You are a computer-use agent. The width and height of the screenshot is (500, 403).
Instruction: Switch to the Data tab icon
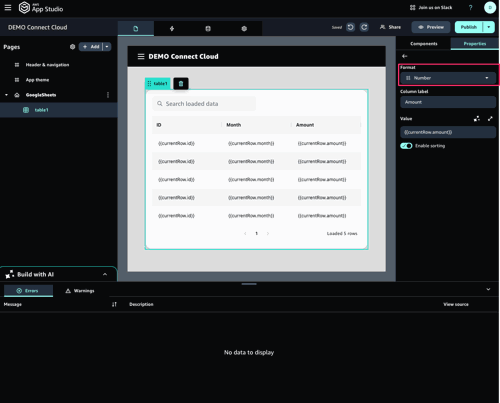coord(208,28)
